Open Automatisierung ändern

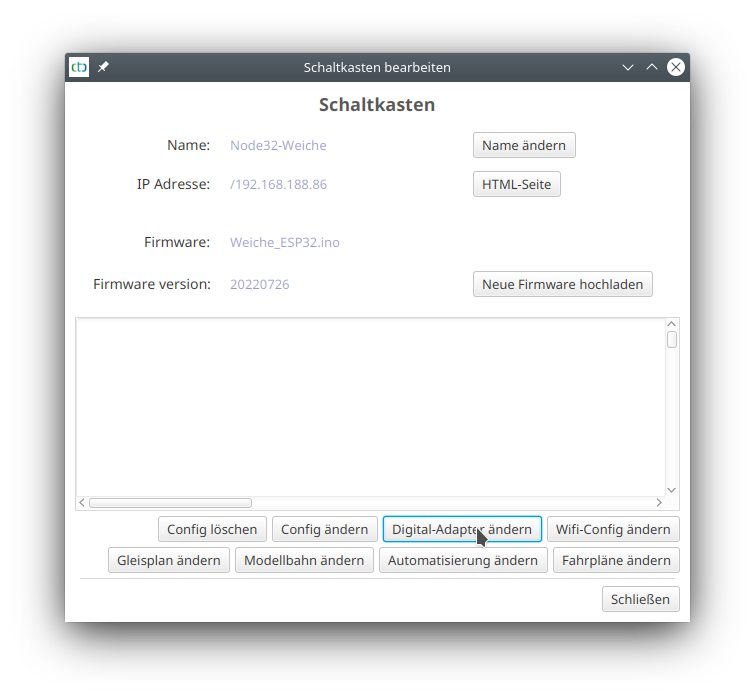462,560
